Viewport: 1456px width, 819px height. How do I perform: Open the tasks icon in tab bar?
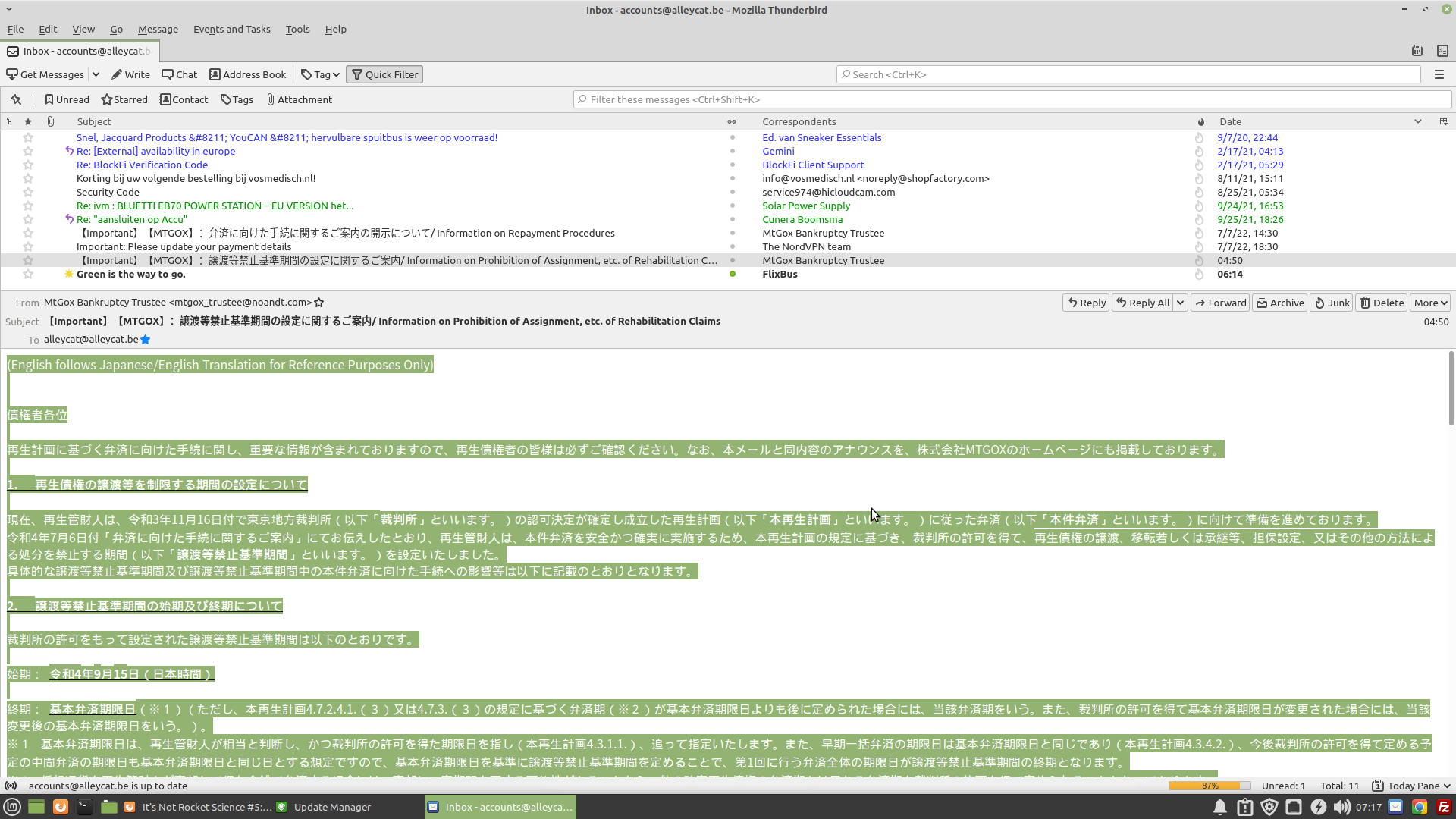coord(1442,51)
